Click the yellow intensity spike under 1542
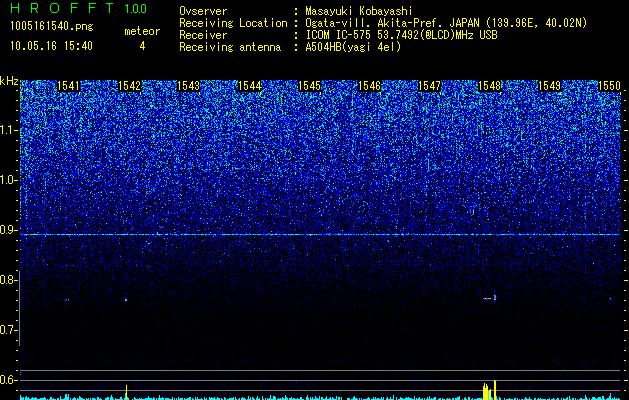 [126, 392]
